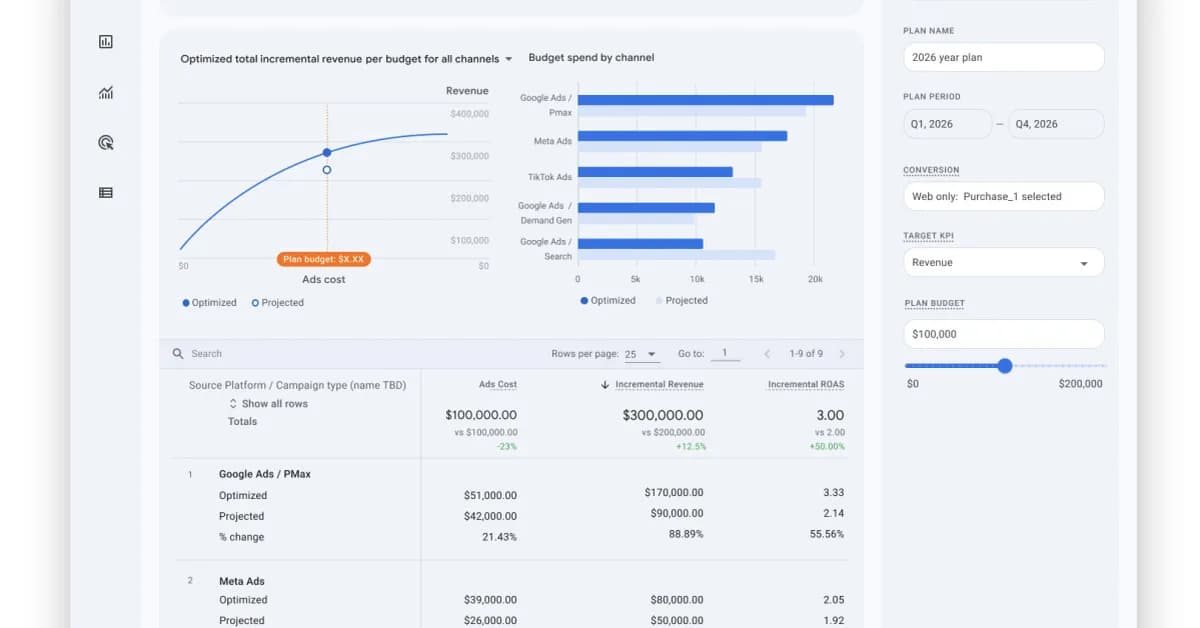This screenshot has height=628, width=1200.
Task: Click the +12.5% revenue delta
Action: coord(691,446)
